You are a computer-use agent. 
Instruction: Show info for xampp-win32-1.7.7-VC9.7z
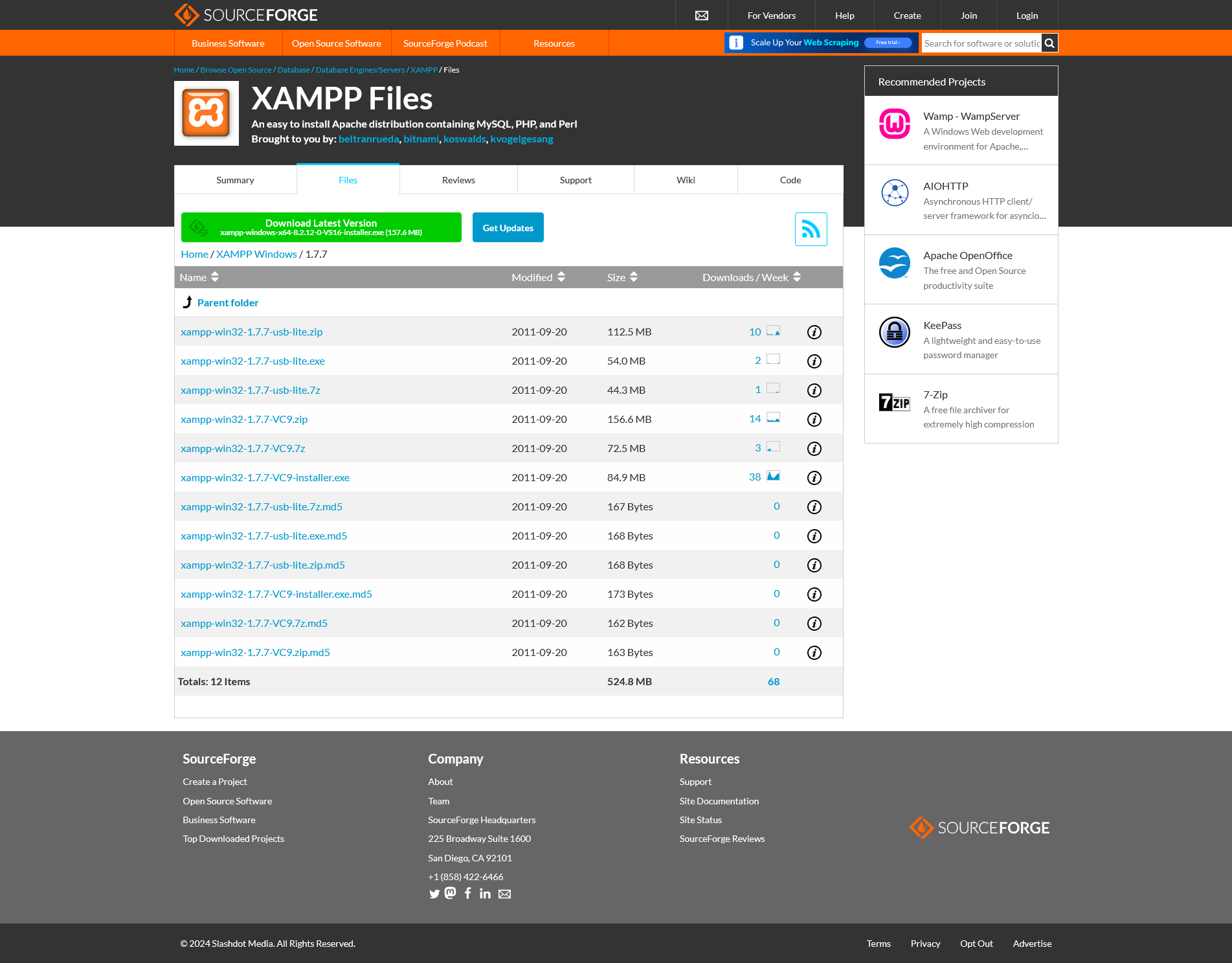[814, 449]
